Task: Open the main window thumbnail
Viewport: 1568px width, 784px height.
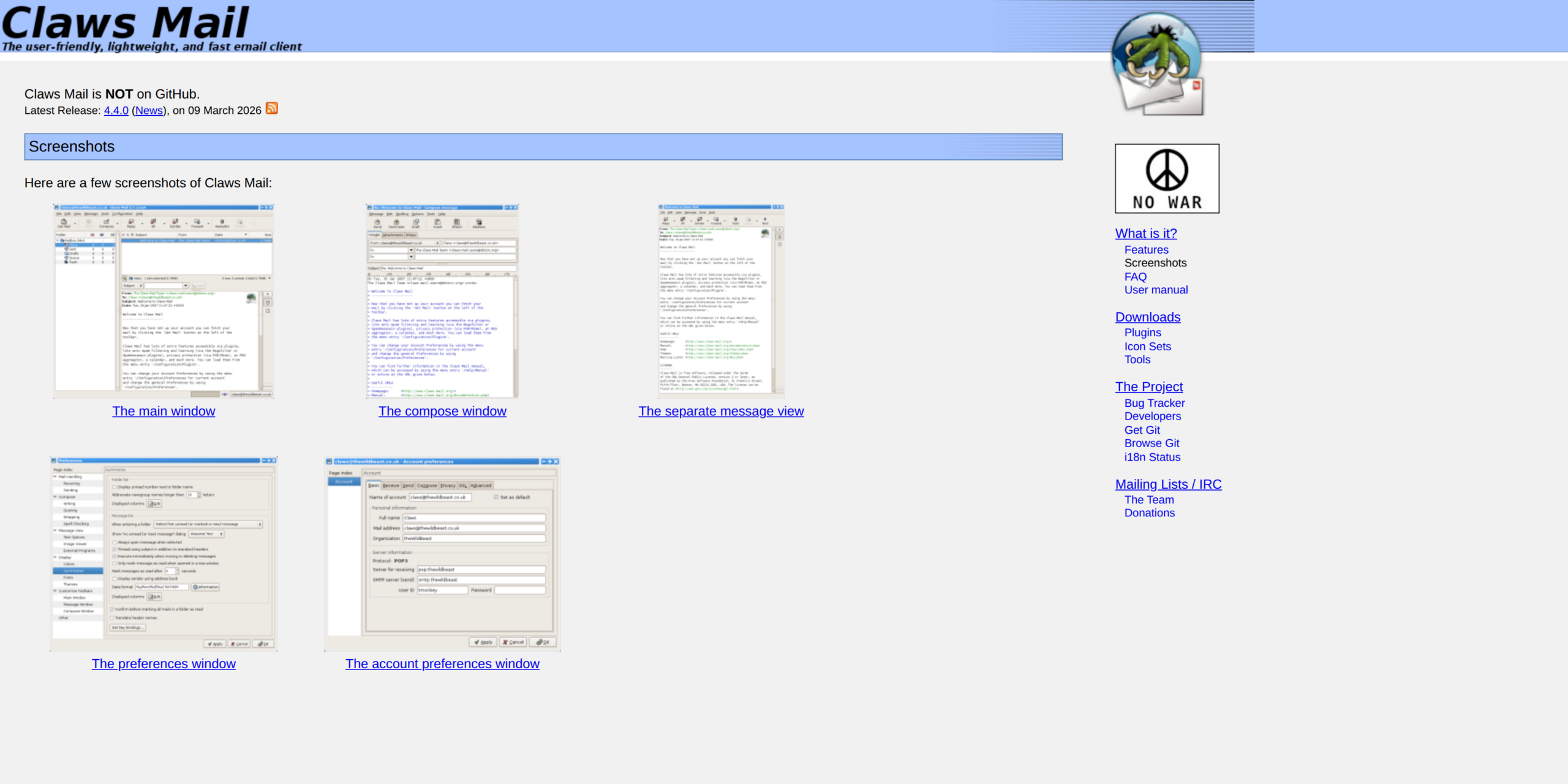Action: 164,301
